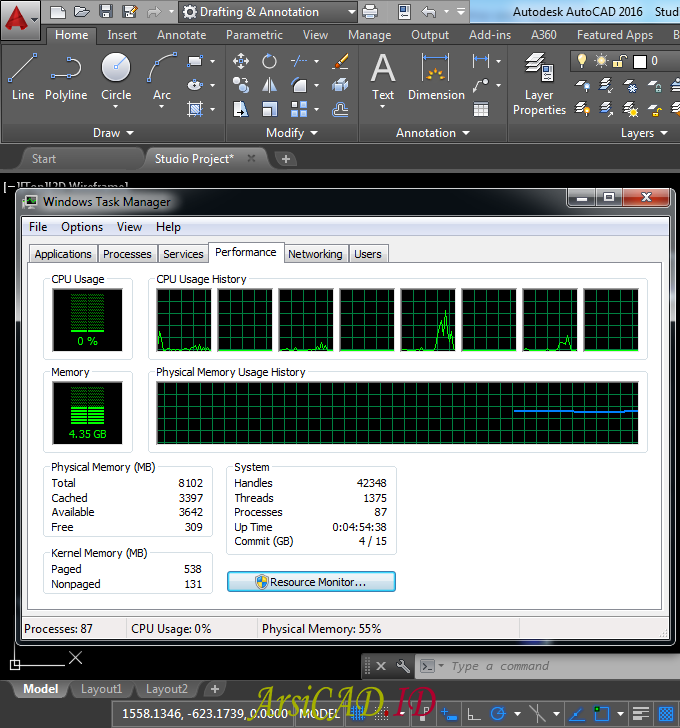Open Polar Tracking settings dropdown arrow
The width and height of the screenshot is (680, 728).
point(518,713)
